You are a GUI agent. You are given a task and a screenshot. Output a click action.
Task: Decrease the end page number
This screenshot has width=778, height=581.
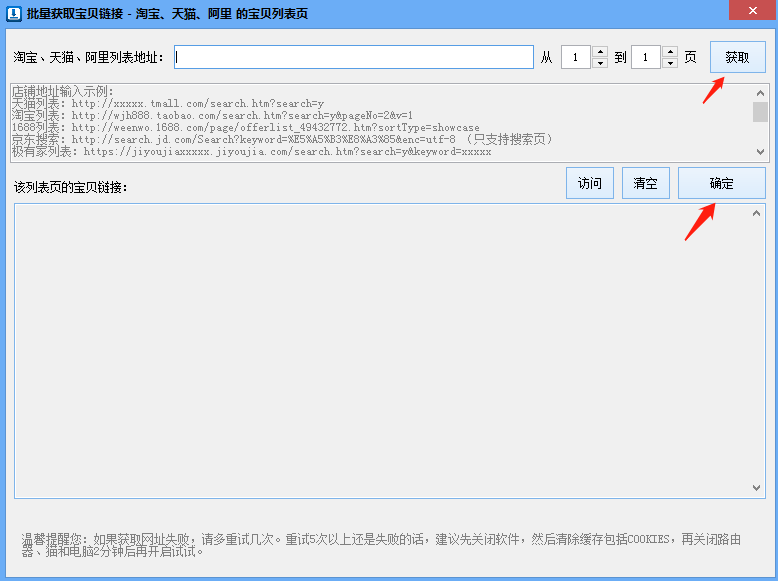[x=670, y=63]
